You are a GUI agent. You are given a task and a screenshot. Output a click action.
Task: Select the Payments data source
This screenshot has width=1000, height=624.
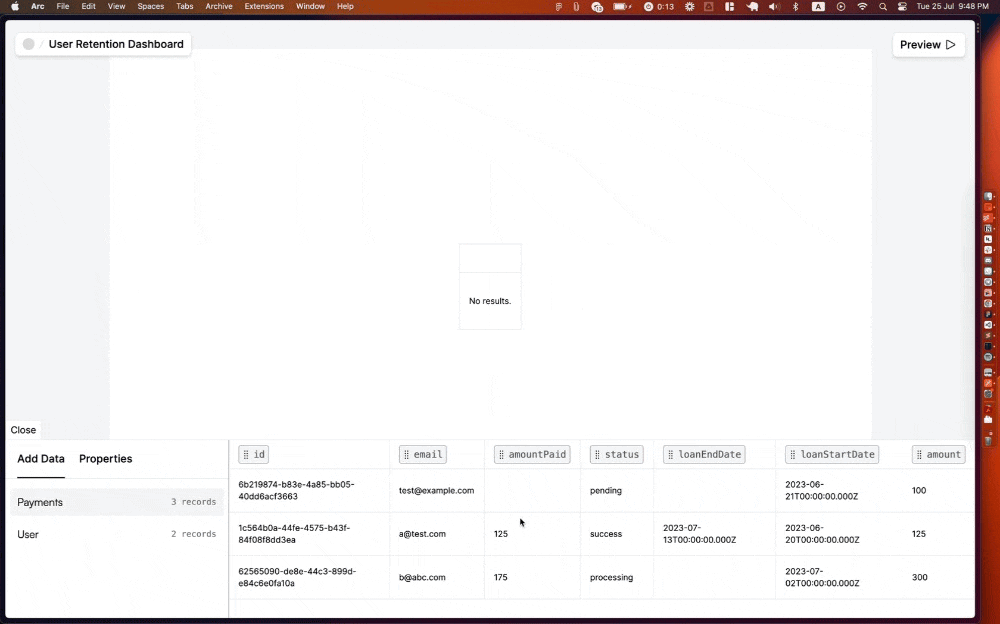click(x=40, y=502)
